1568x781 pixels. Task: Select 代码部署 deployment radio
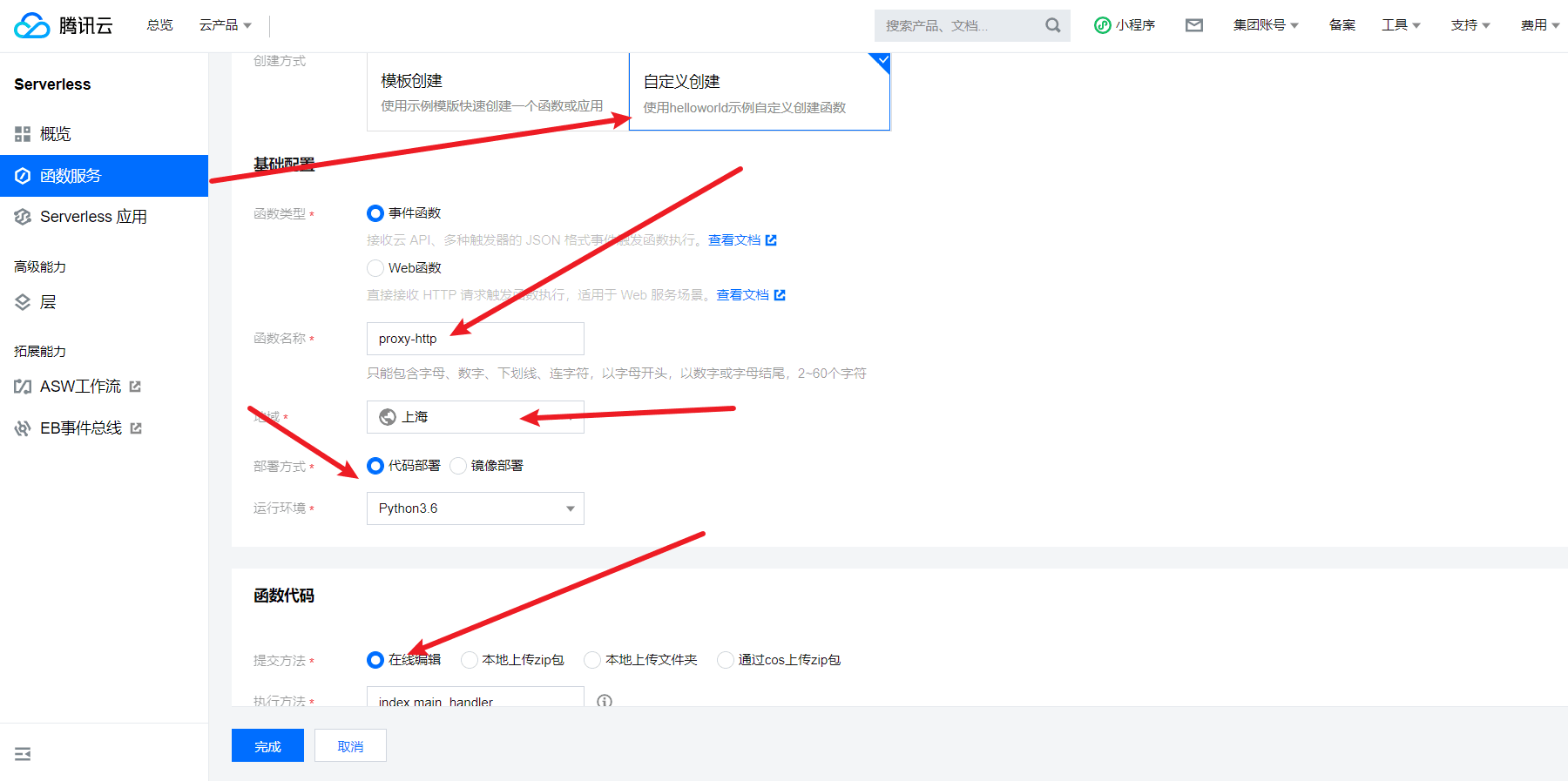(x=375, y=466)
